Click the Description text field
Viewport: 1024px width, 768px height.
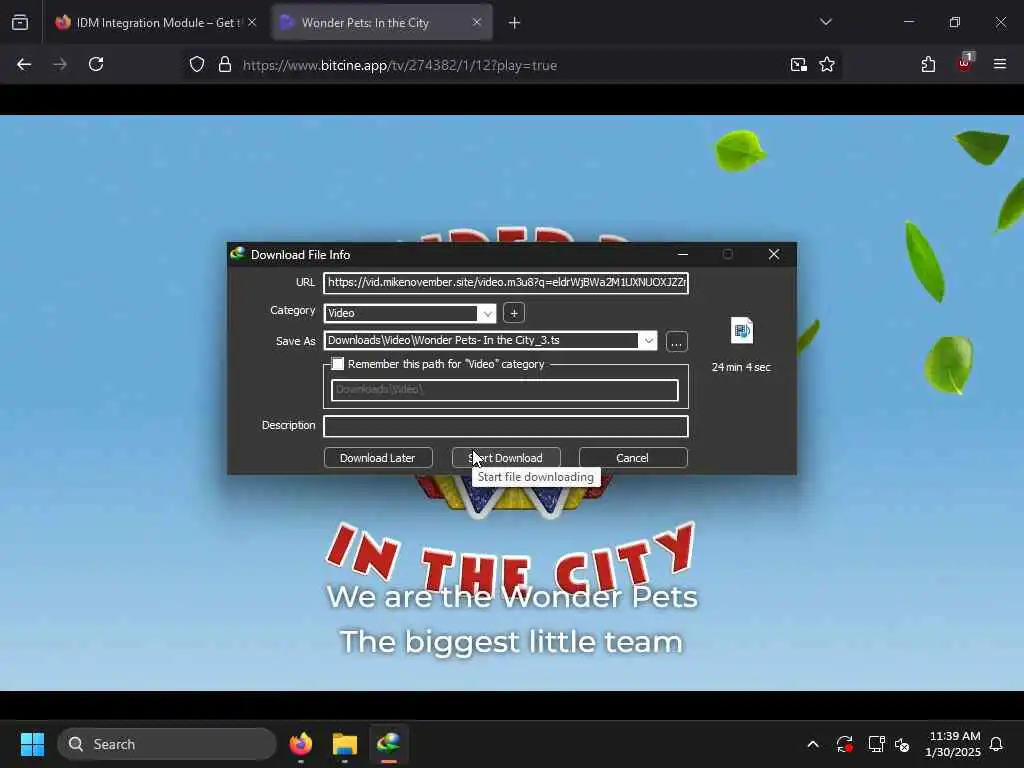[x=506, y=426]
